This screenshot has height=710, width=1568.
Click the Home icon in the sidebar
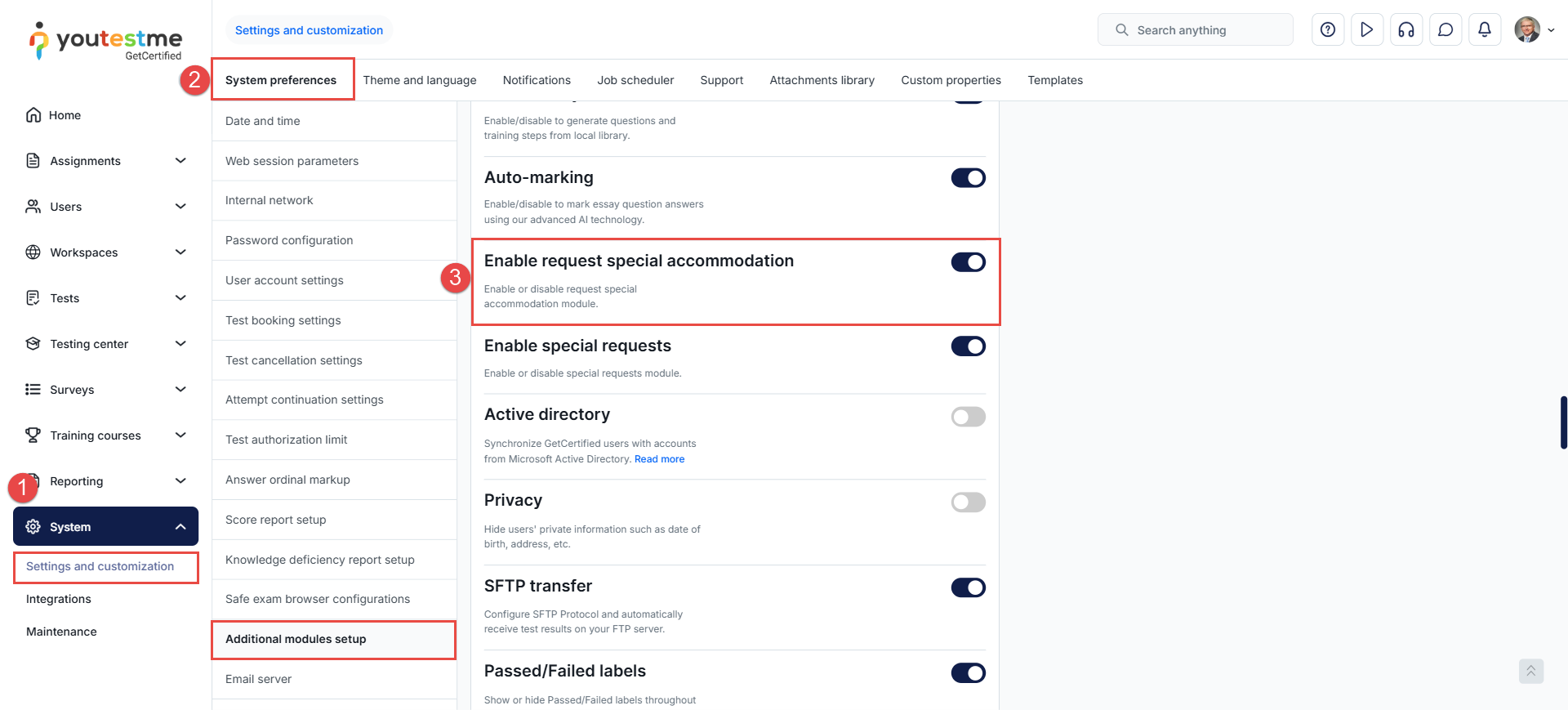(x=33, y=115)
